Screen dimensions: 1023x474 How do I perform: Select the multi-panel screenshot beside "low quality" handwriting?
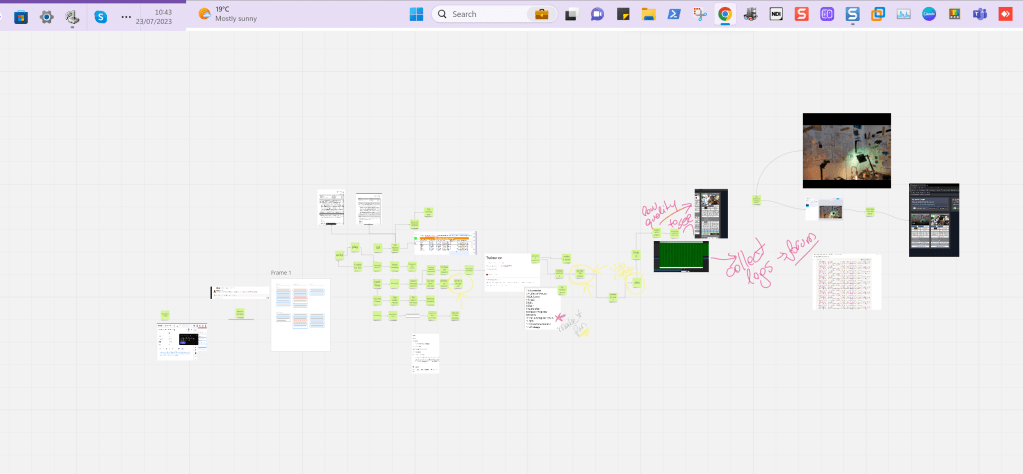[x=711, y=214]
